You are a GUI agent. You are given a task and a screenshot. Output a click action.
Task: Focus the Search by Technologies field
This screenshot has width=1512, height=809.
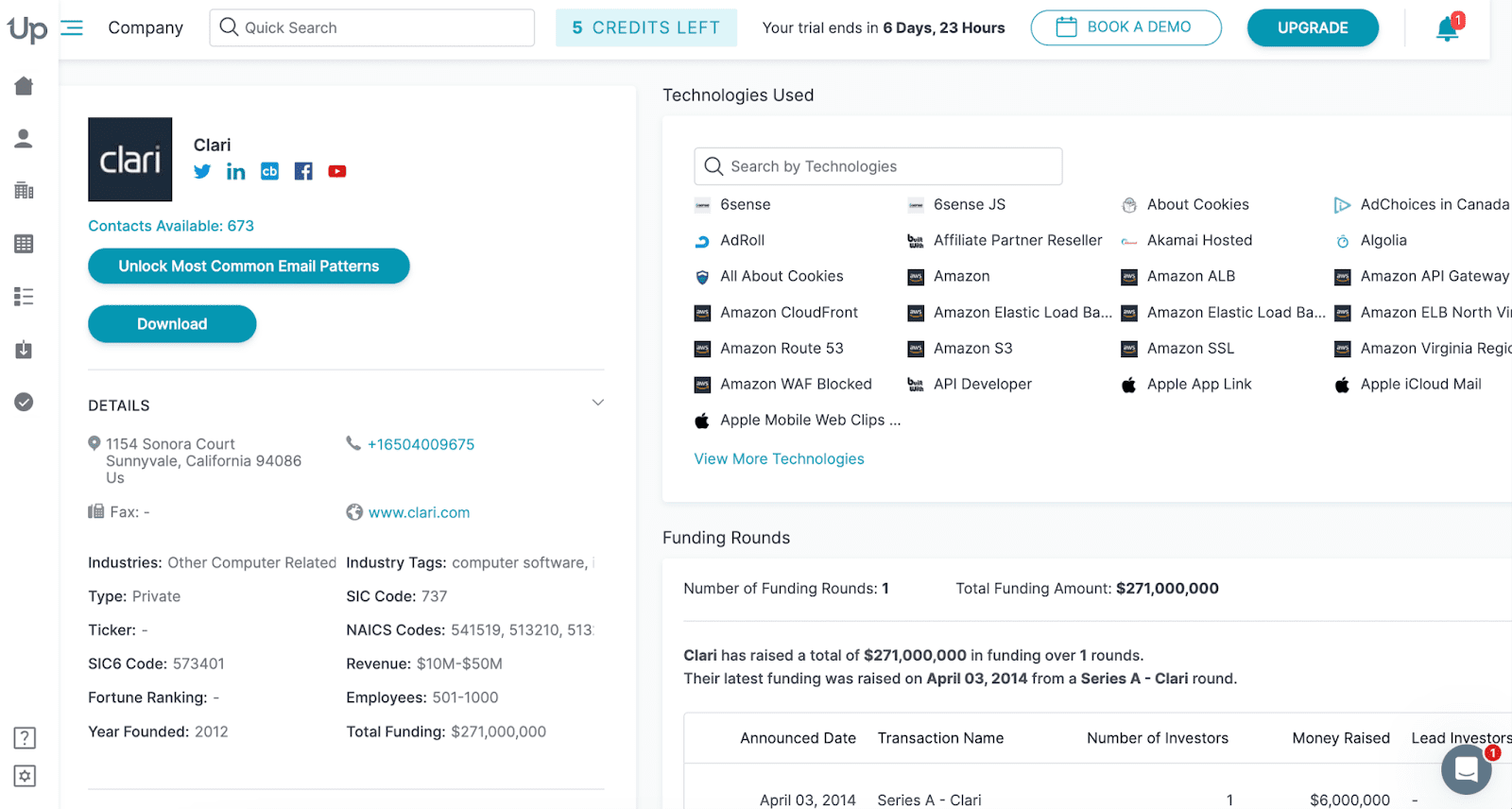(x=888, y=166)
